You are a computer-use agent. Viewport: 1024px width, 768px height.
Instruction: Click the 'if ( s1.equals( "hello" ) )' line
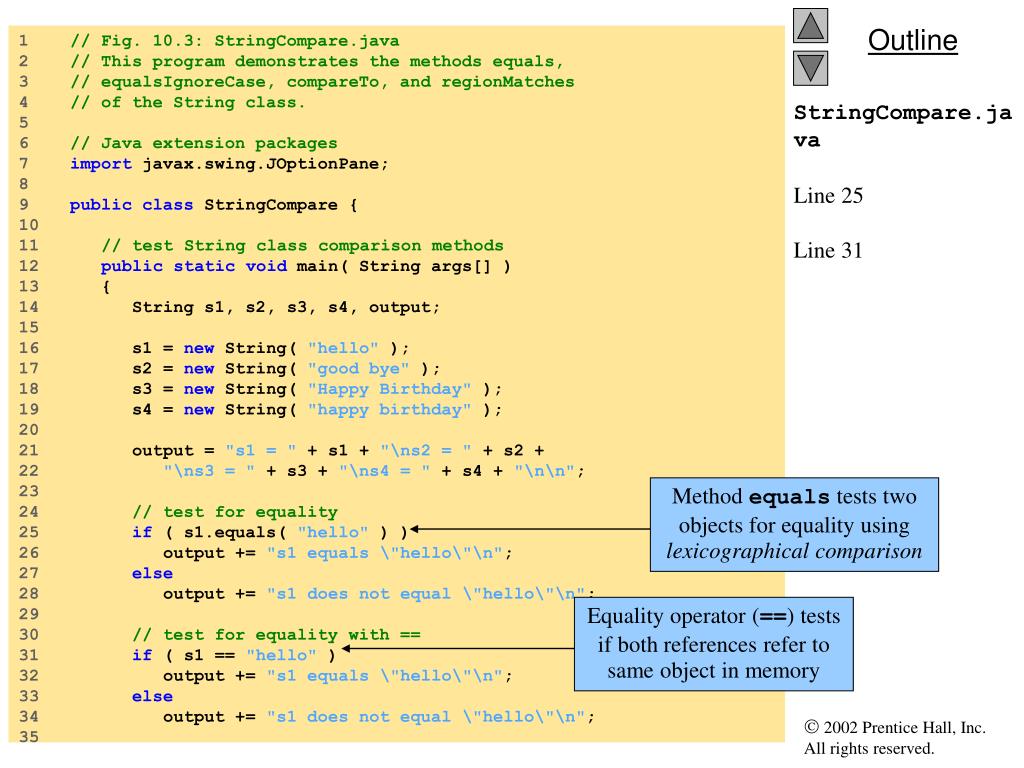(270, 533)
